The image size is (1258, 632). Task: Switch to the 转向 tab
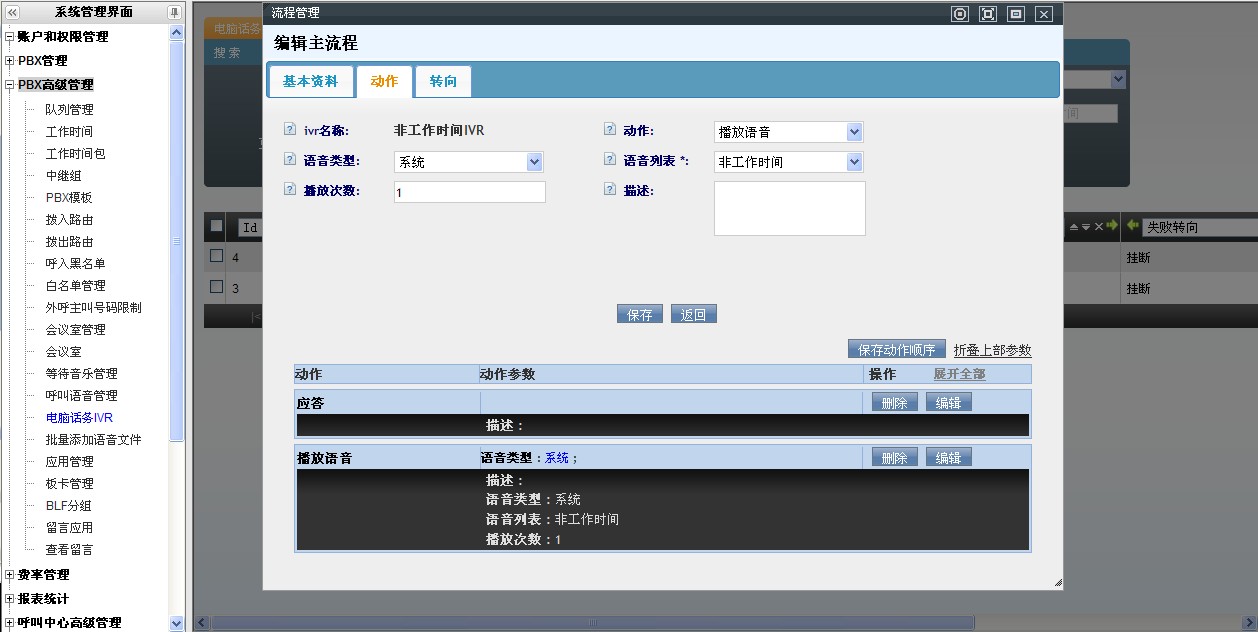point(443,81)
